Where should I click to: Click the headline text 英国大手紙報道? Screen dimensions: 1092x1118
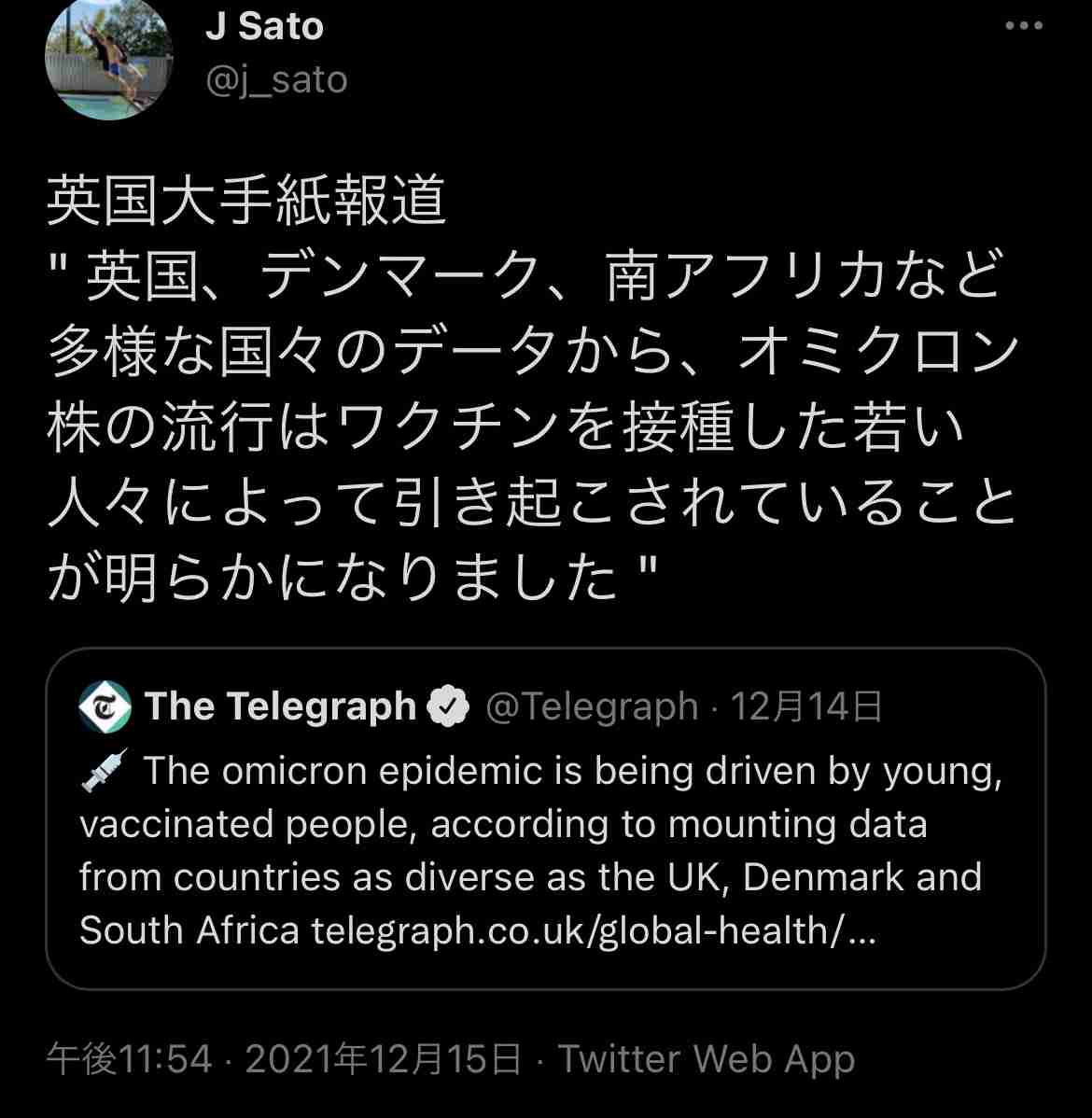tap(246, 202)
